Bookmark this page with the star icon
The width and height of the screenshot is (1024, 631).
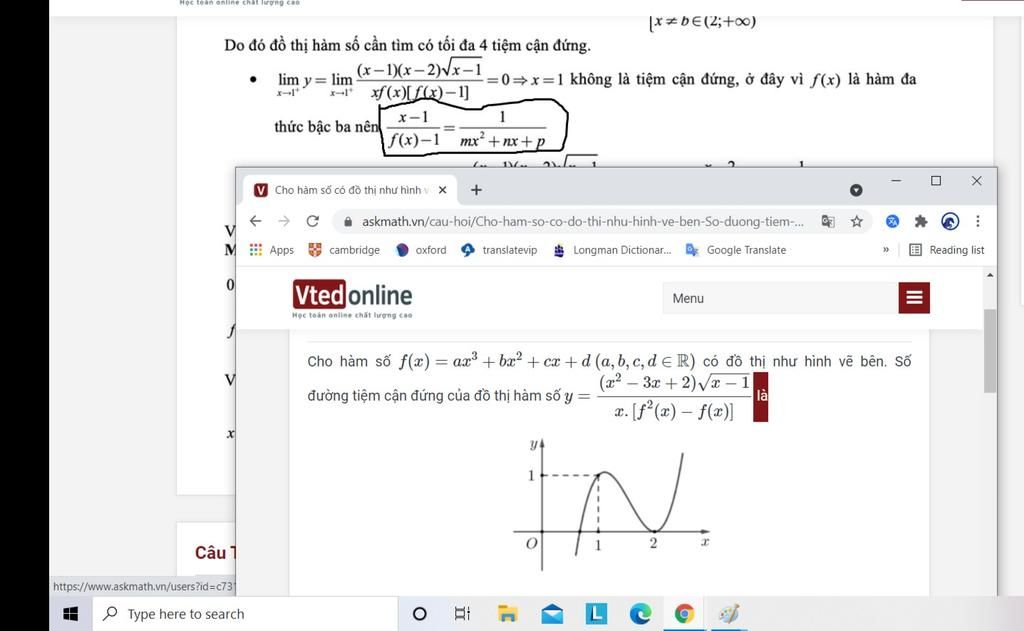857,221
